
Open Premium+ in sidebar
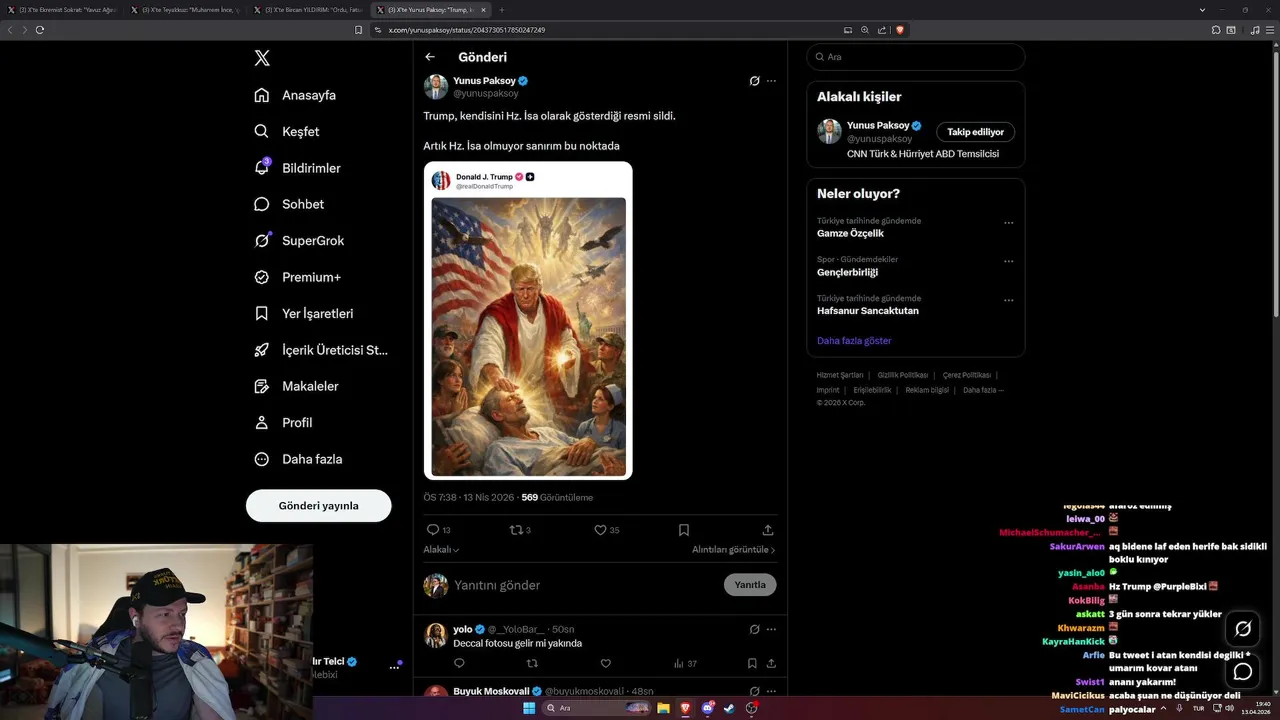click(297, 277)
